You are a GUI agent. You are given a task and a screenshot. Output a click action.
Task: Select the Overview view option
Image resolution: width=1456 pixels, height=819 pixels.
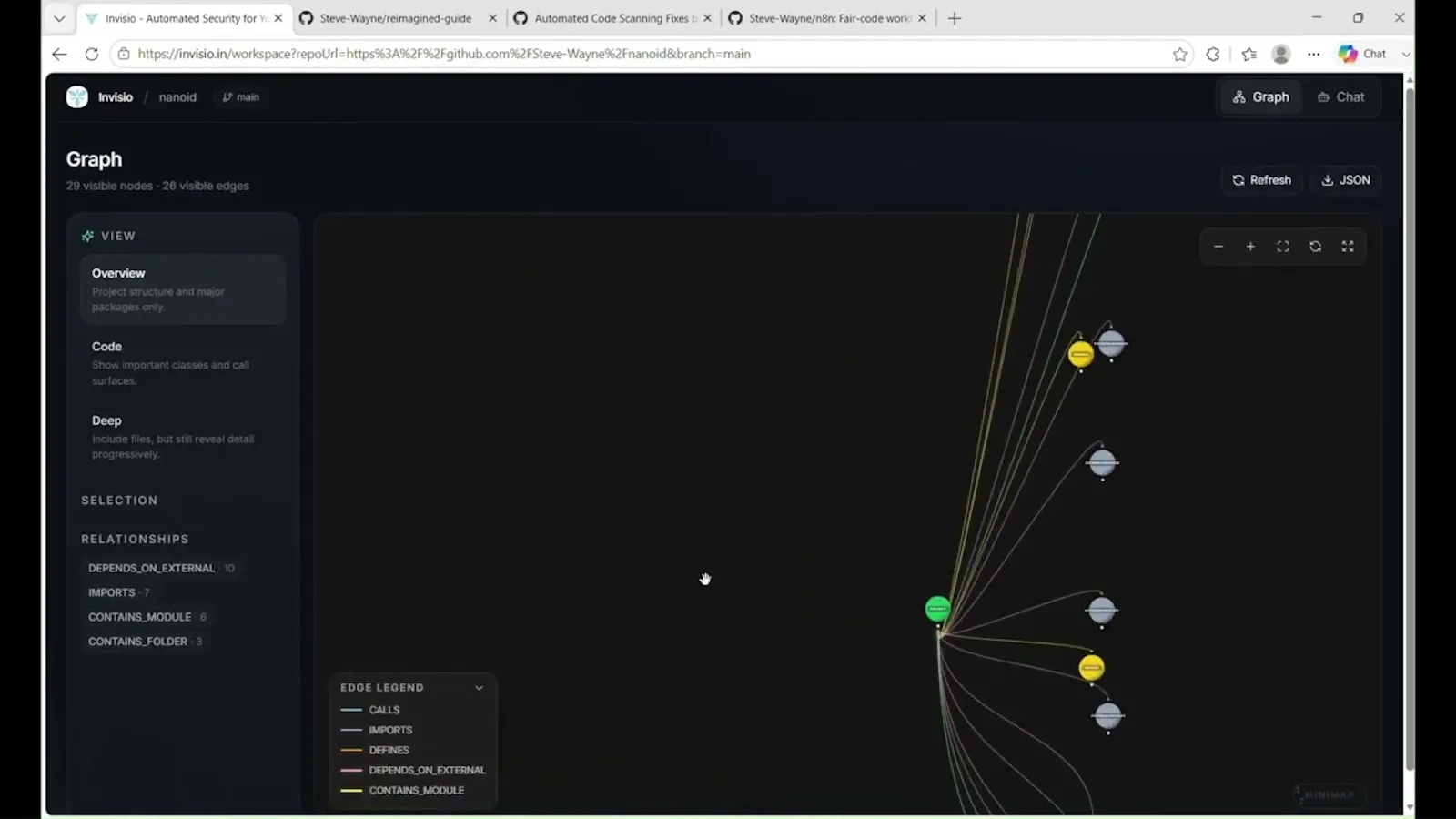[x=183, y=289]
